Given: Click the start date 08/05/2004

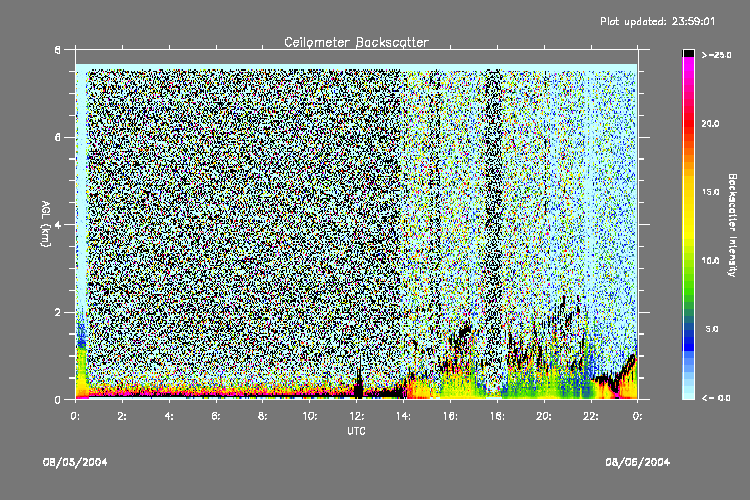Looking at the screenshot, I should (75, 462).
